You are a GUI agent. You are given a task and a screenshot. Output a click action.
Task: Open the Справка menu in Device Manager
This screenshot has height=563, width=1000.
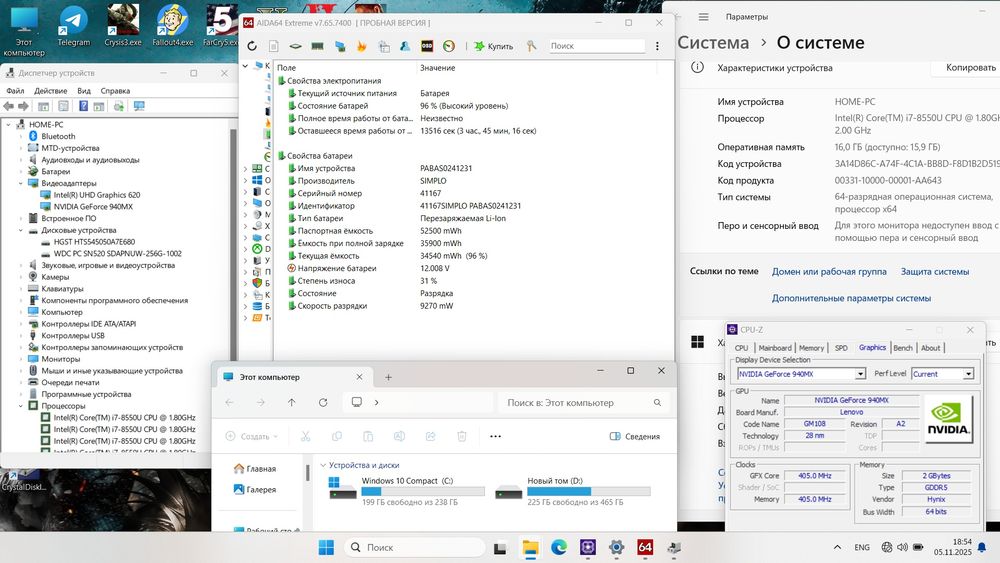[x=115, y=91]
